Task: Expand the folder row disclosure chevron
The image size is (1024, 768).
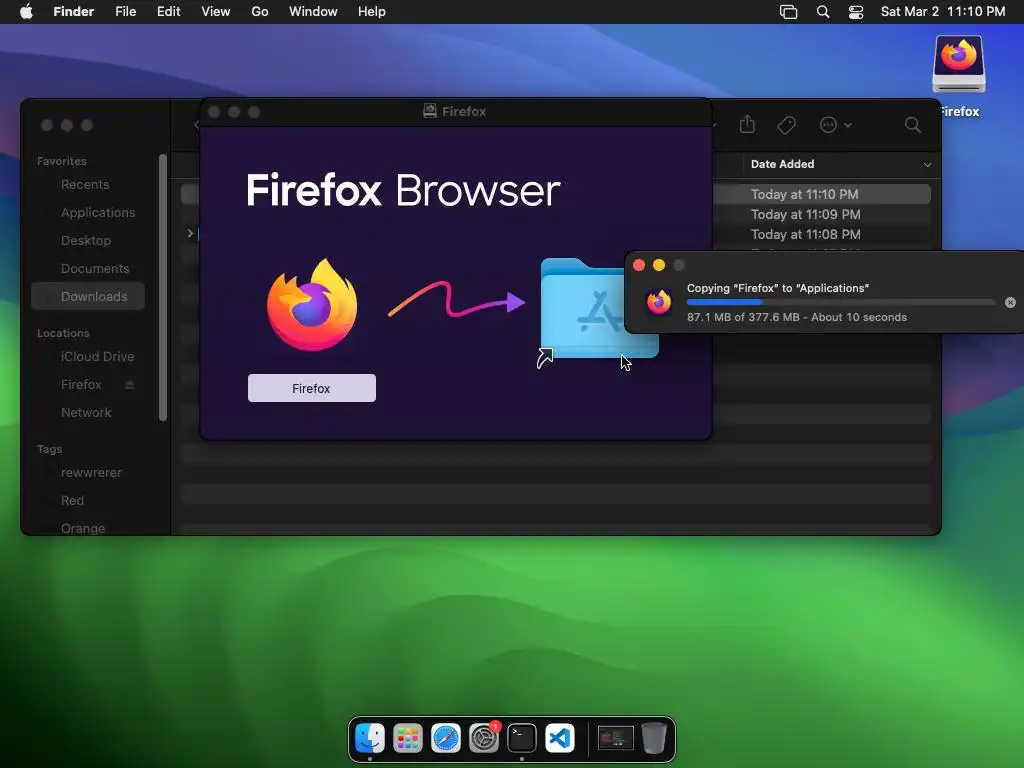Action: [x=190, y=233]
